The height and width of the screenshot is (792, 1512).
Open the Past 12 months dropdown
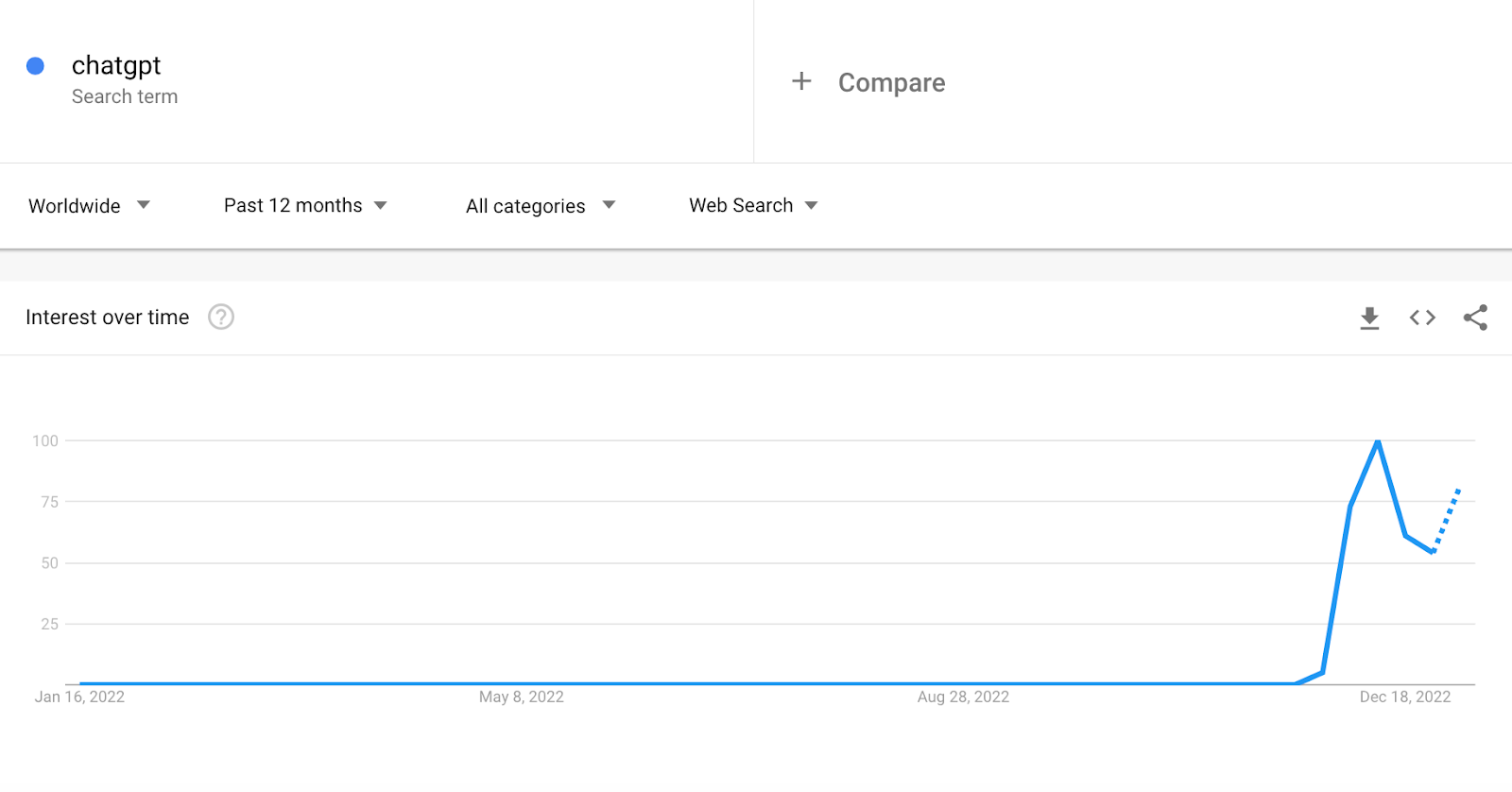click(x=305, y=205)
